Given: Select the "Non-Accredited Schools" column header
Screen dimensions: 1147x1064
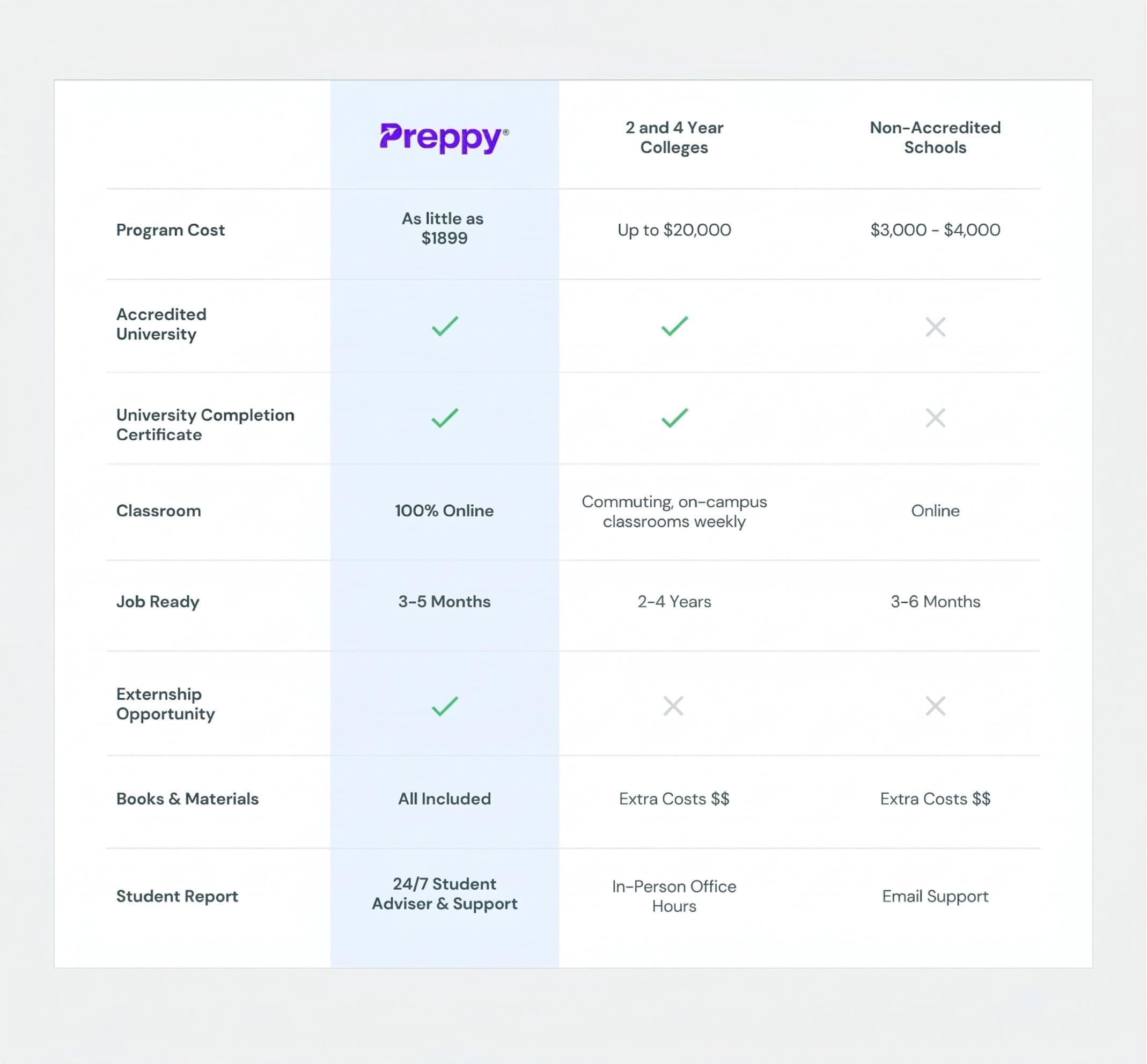Looking at the screenshot, I should pyautogui.click(x=935, y=138).
